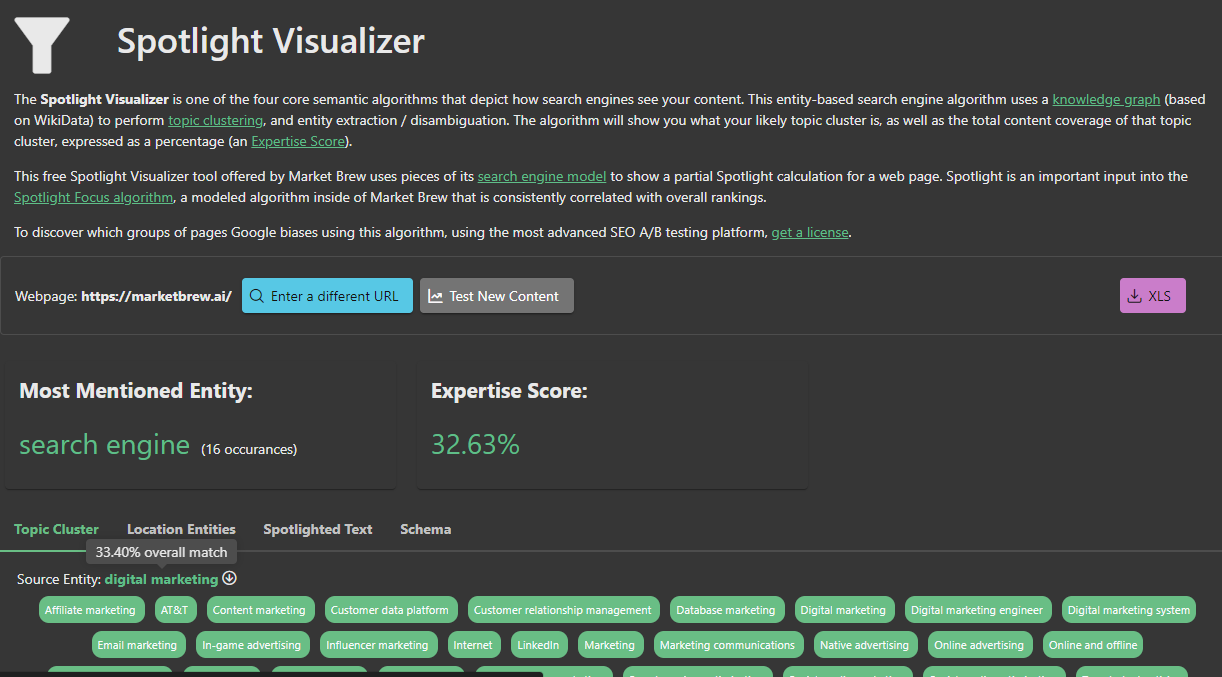Select the Topic Cluster tab
The height and width of the screenshot is (677, 1222).
click(x=56, y=529)
